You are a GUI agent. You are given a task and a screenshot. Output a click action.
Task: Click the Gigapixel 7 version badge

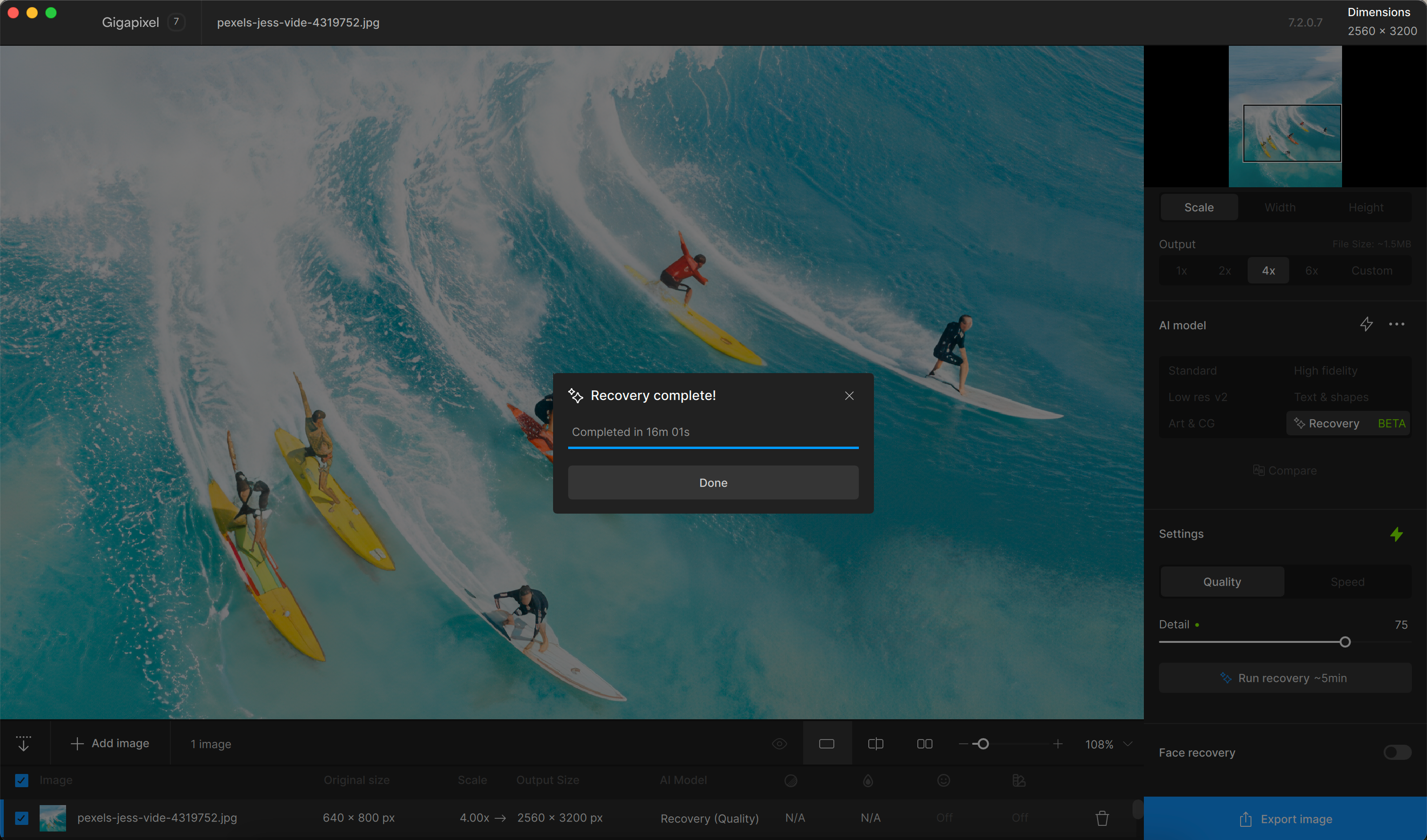click(x=176, y=22)
